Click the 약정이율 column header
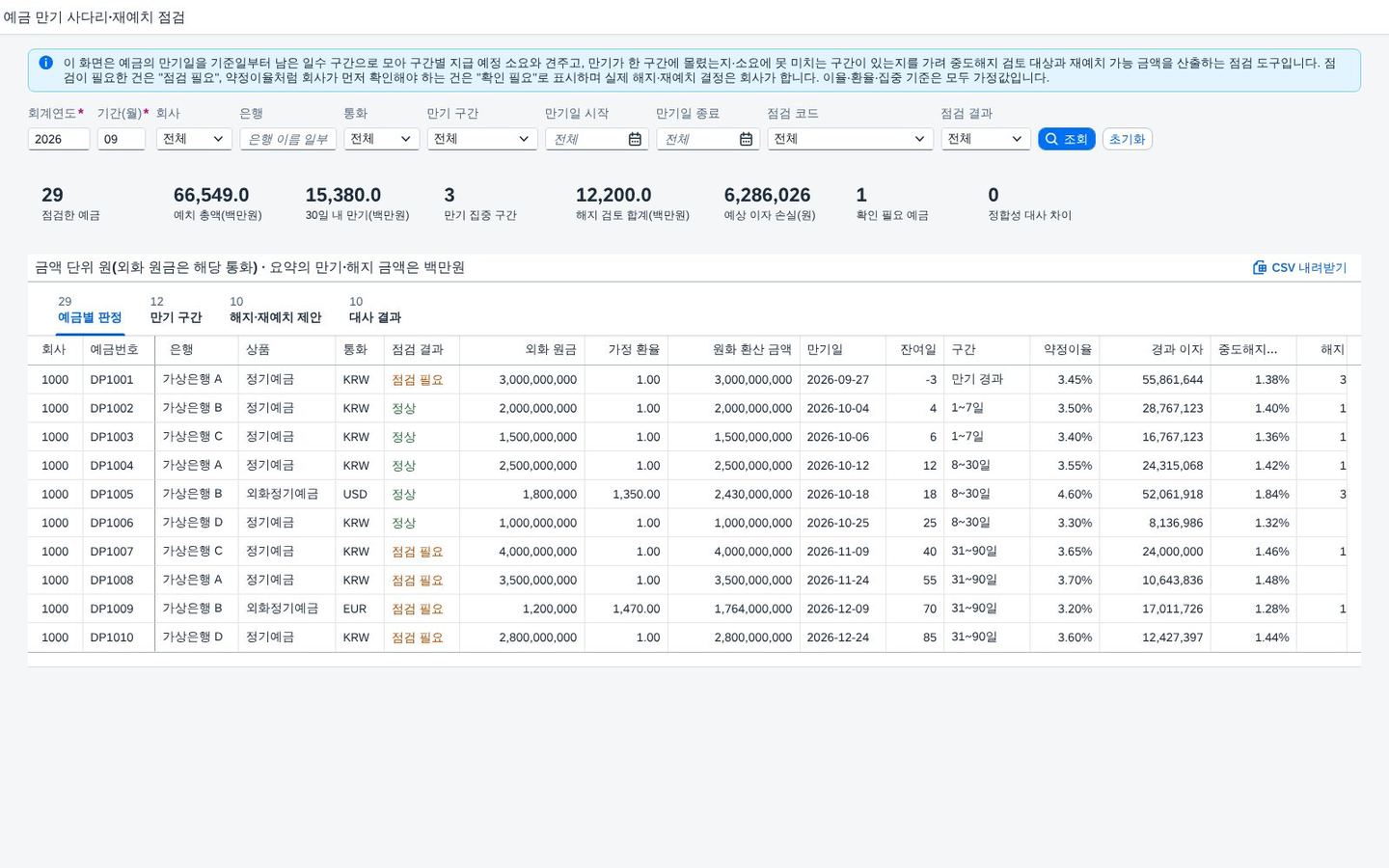This screenshot has width=1389, height=868. coord(1064,350)
